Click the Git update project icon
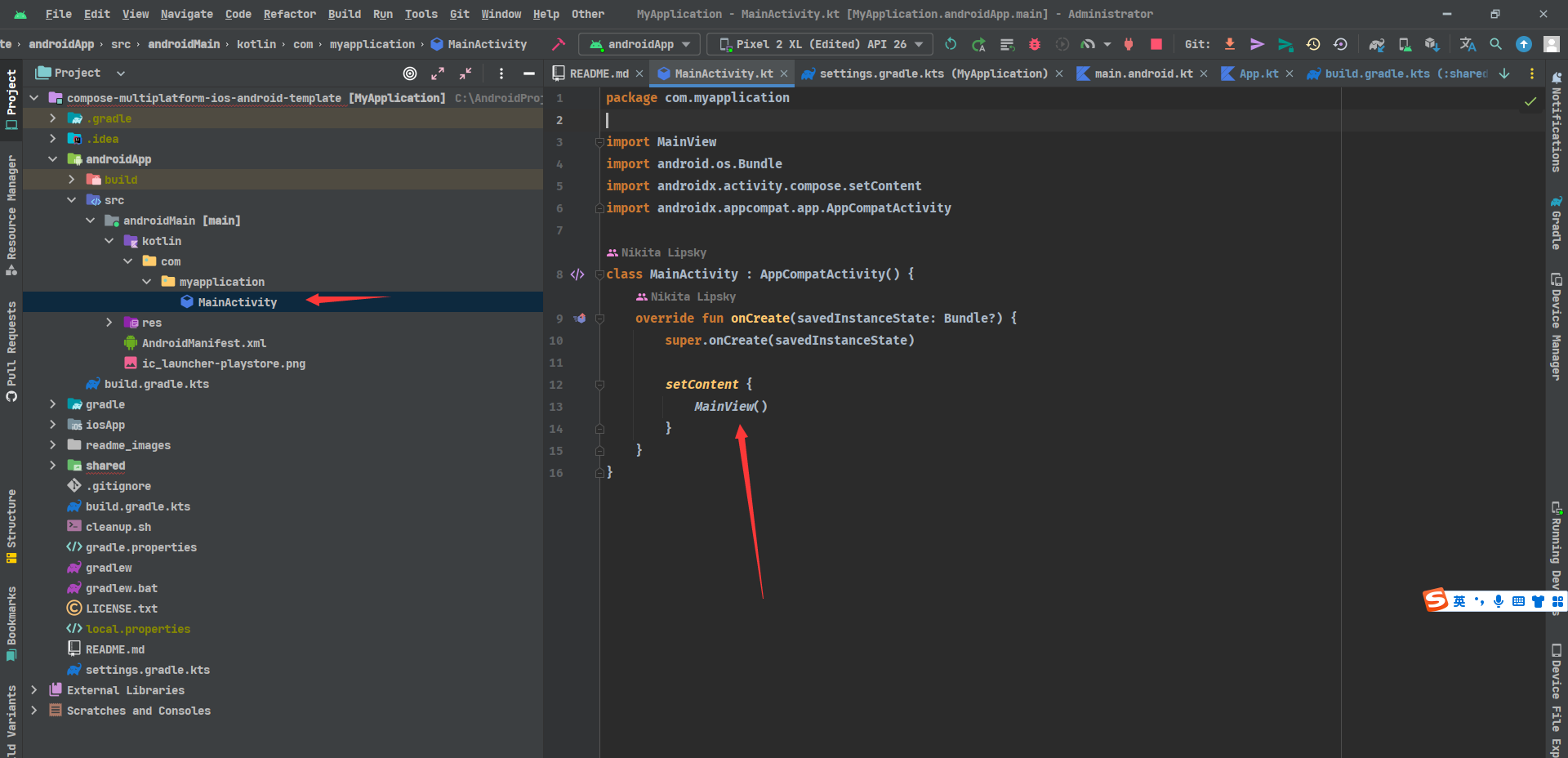Screen dimensions: 1568x758 point(1229,44)
